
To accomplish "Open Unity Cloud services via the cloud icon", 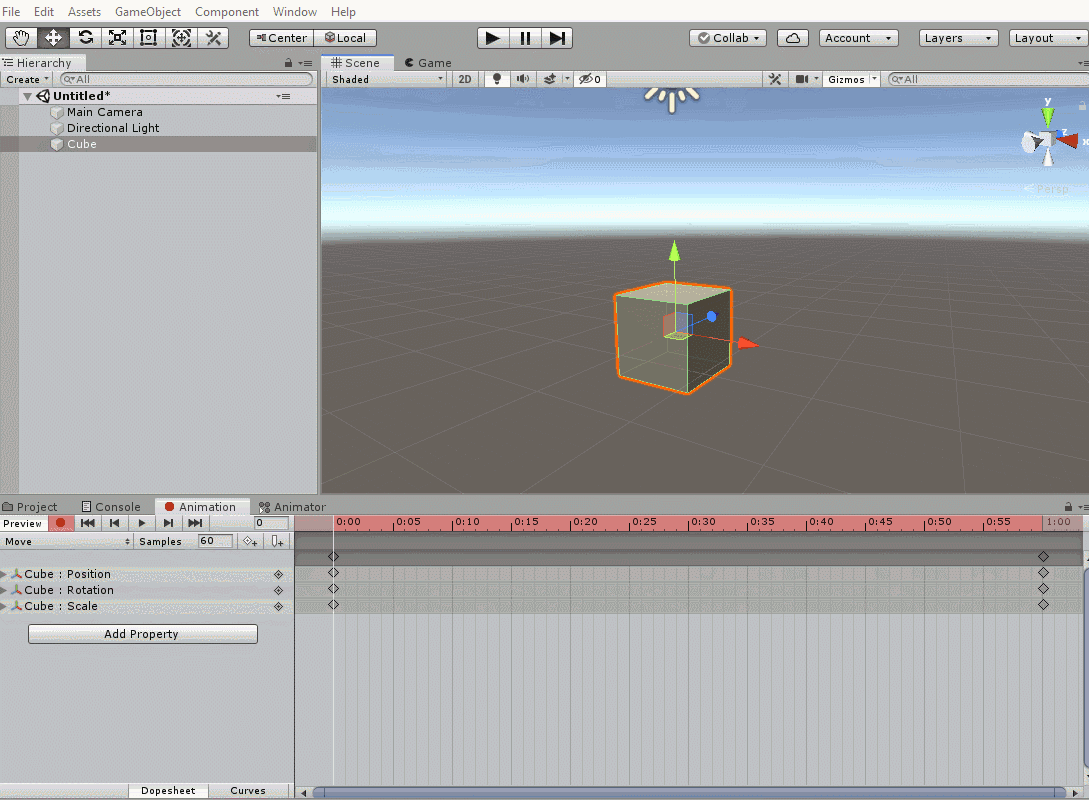I will pos(793,37).
